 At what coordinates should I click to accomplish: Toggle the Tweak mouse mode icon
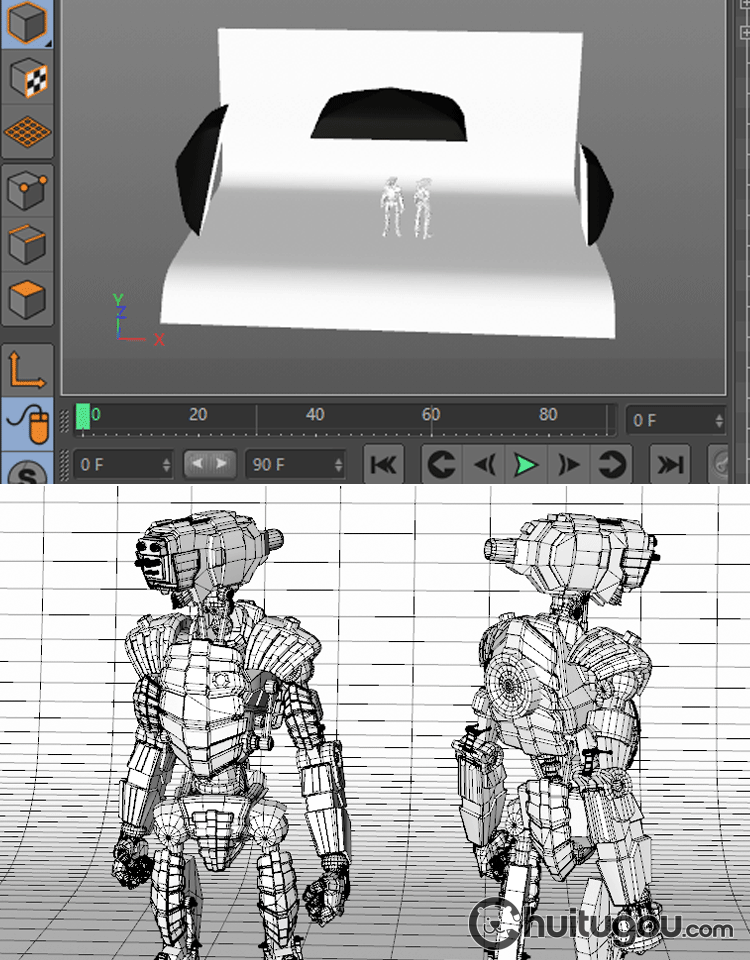tap(27, 423)
